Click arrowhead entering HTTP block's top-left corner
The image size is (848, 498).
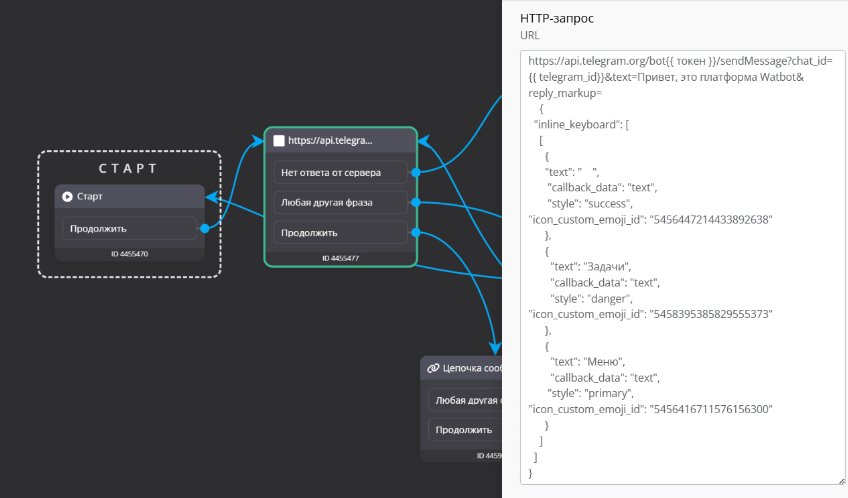click(251, 141)
